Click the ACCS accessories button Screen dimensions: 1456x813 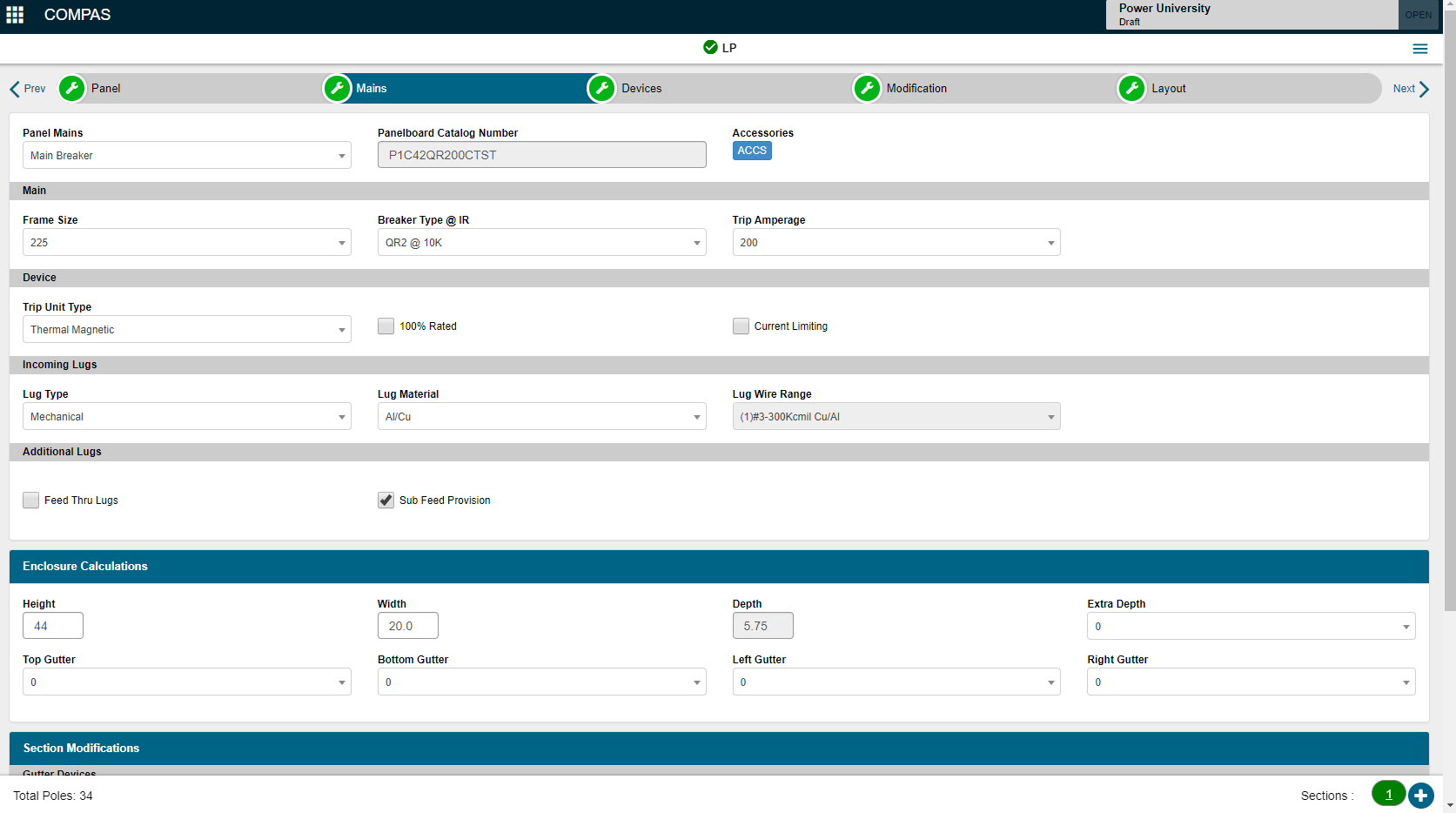click(752, 151)
